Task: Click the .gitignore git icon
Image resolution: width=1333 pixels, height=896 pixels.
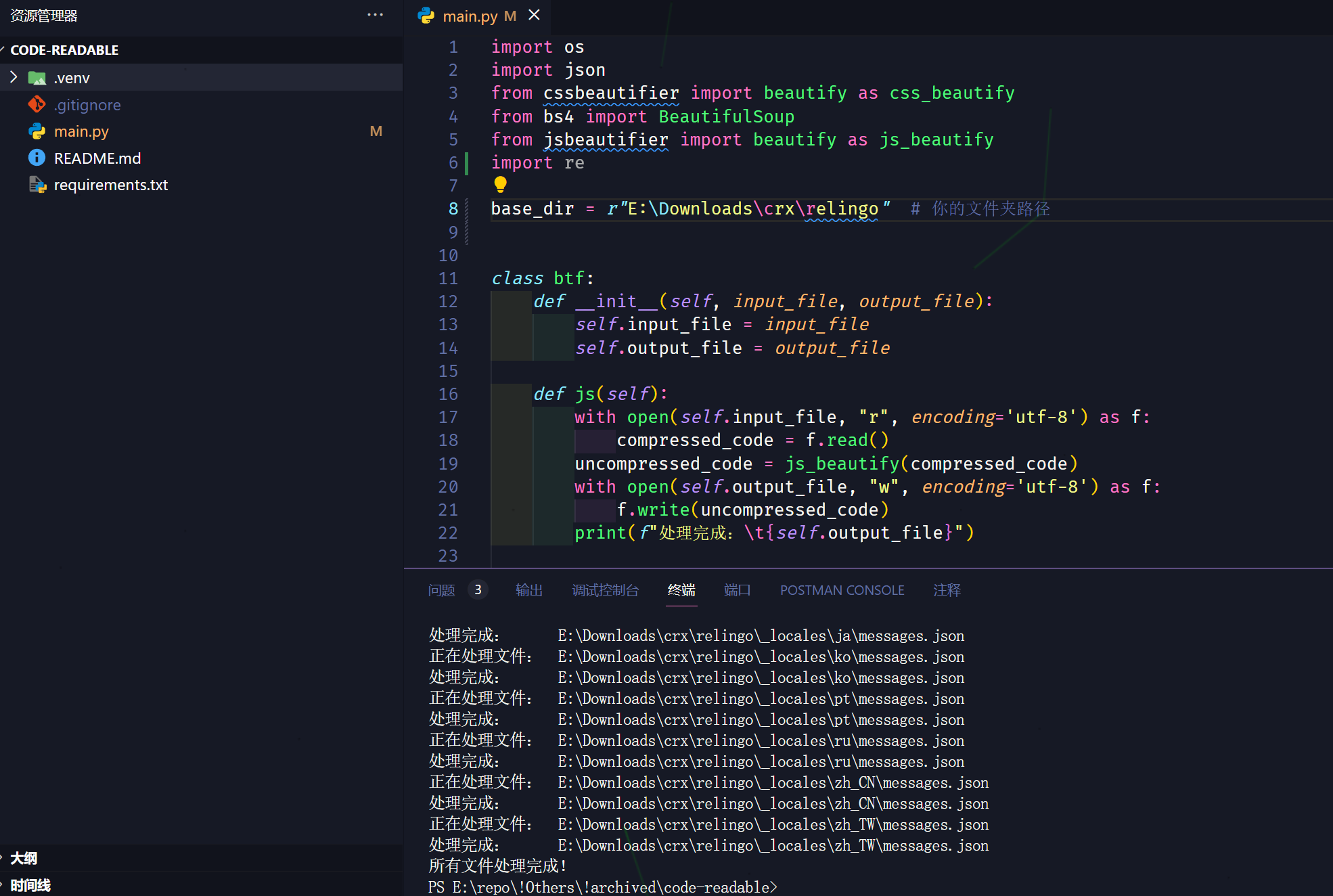Action: tap(37, 104)
